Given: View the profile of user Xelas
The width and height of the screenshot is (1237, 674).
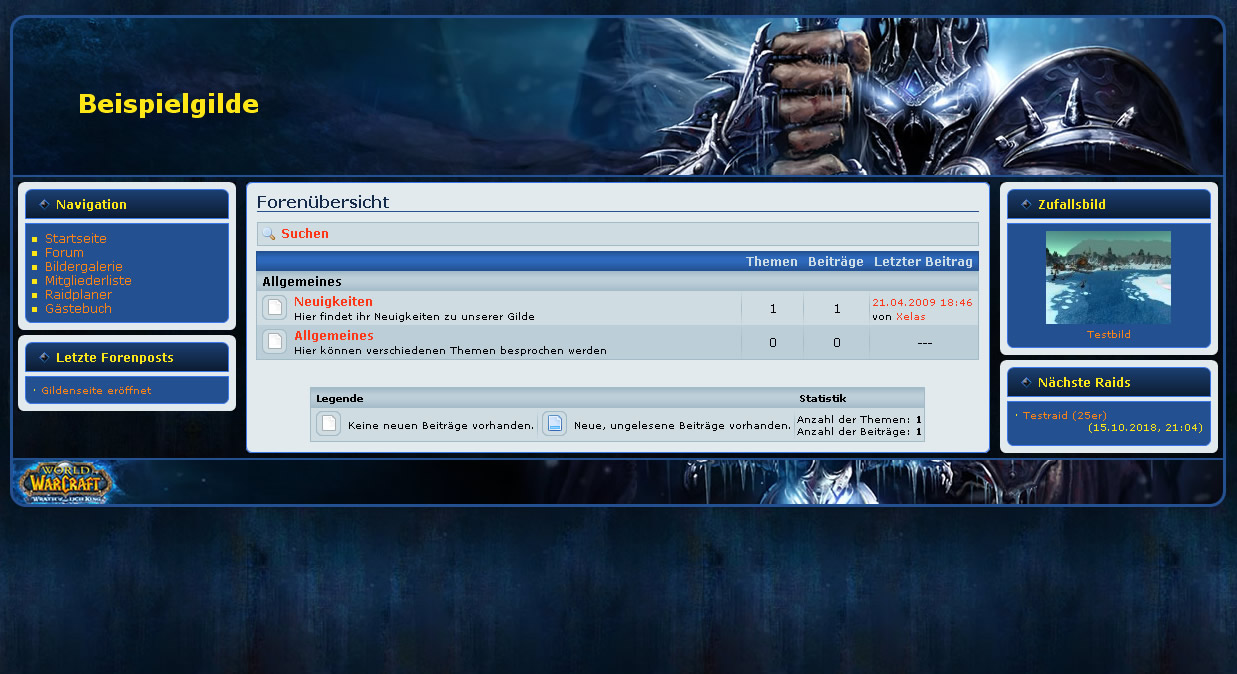Looking at the screenshot, I should [911, 316].
